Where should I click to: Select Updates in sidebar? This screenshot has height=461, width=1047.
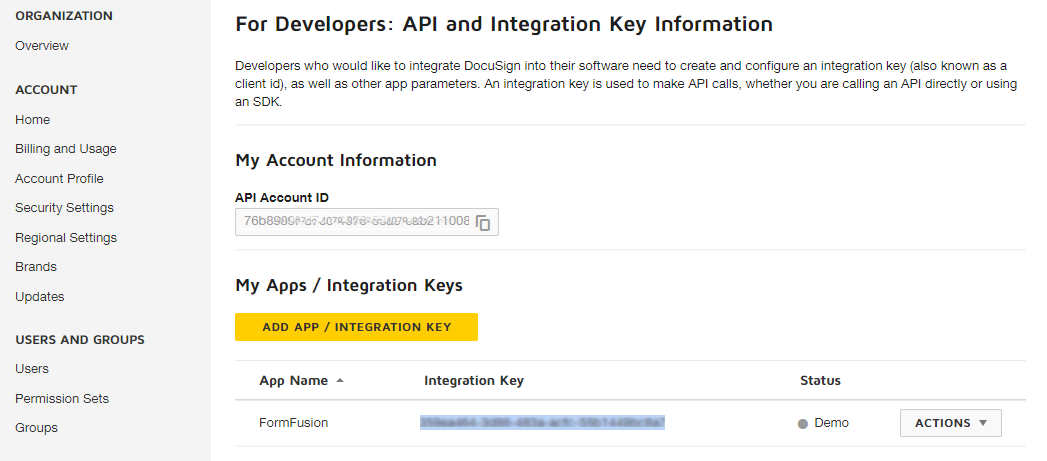(40, 297)
